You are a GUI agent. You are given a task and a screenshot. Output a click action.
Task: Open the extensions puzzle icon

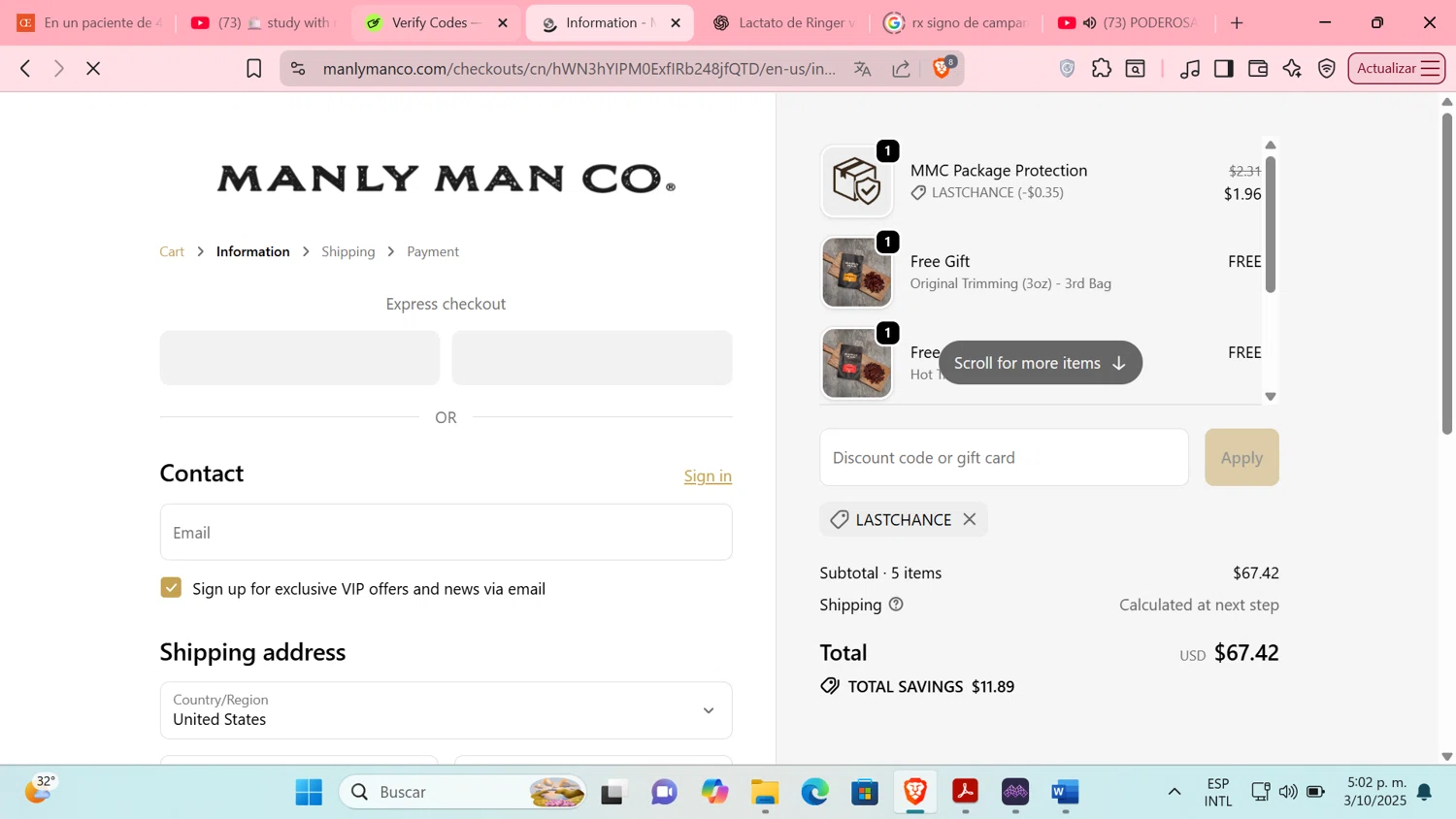coord(1102,68)
